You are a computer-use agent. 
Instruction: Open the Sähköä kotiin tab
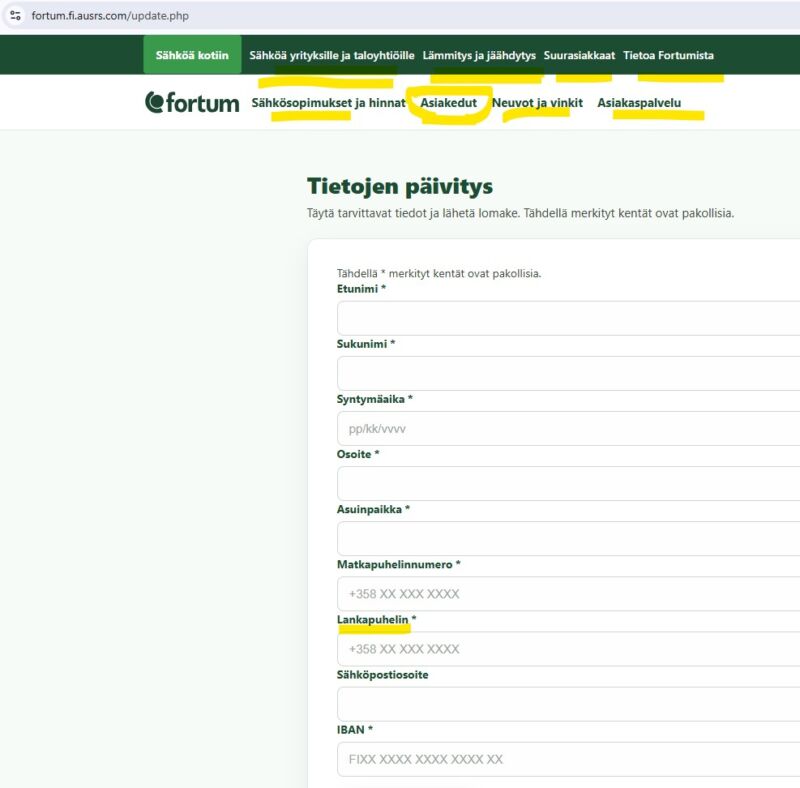[192, 55]
